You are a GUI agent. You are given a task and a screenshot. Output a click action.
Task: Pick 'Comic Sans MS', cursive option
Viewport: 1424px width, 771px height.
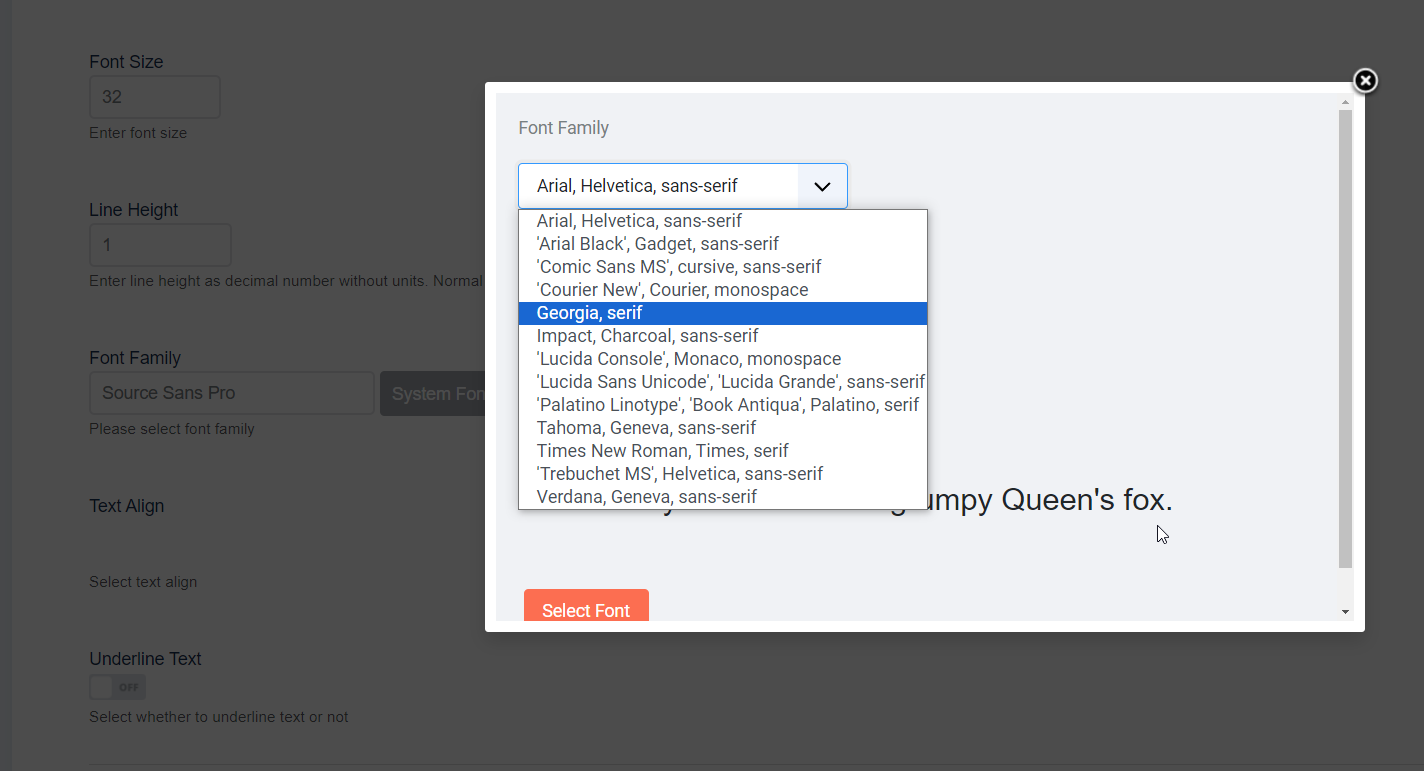tap(723, 267)
